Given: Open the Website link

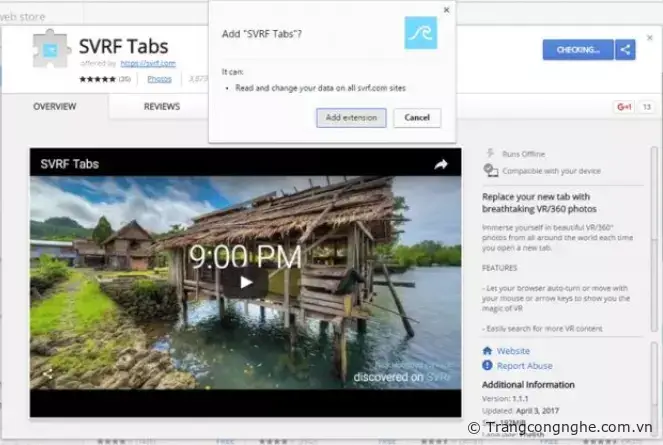Looking at the screenshot, I should [x=513, y=351].
